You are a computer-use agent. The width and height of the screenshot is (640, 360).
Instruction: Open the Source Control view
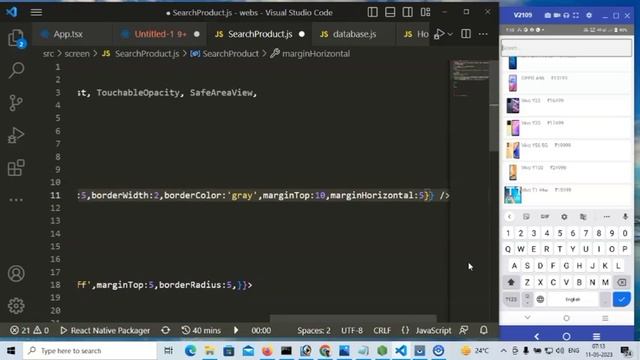16,103
